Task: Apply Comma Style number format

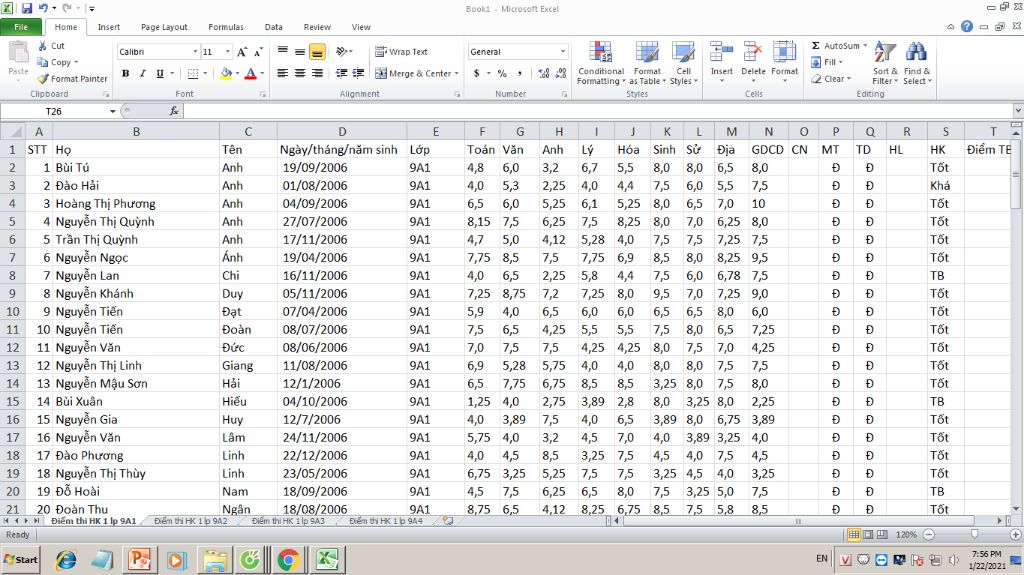Action: pos(520,73)
